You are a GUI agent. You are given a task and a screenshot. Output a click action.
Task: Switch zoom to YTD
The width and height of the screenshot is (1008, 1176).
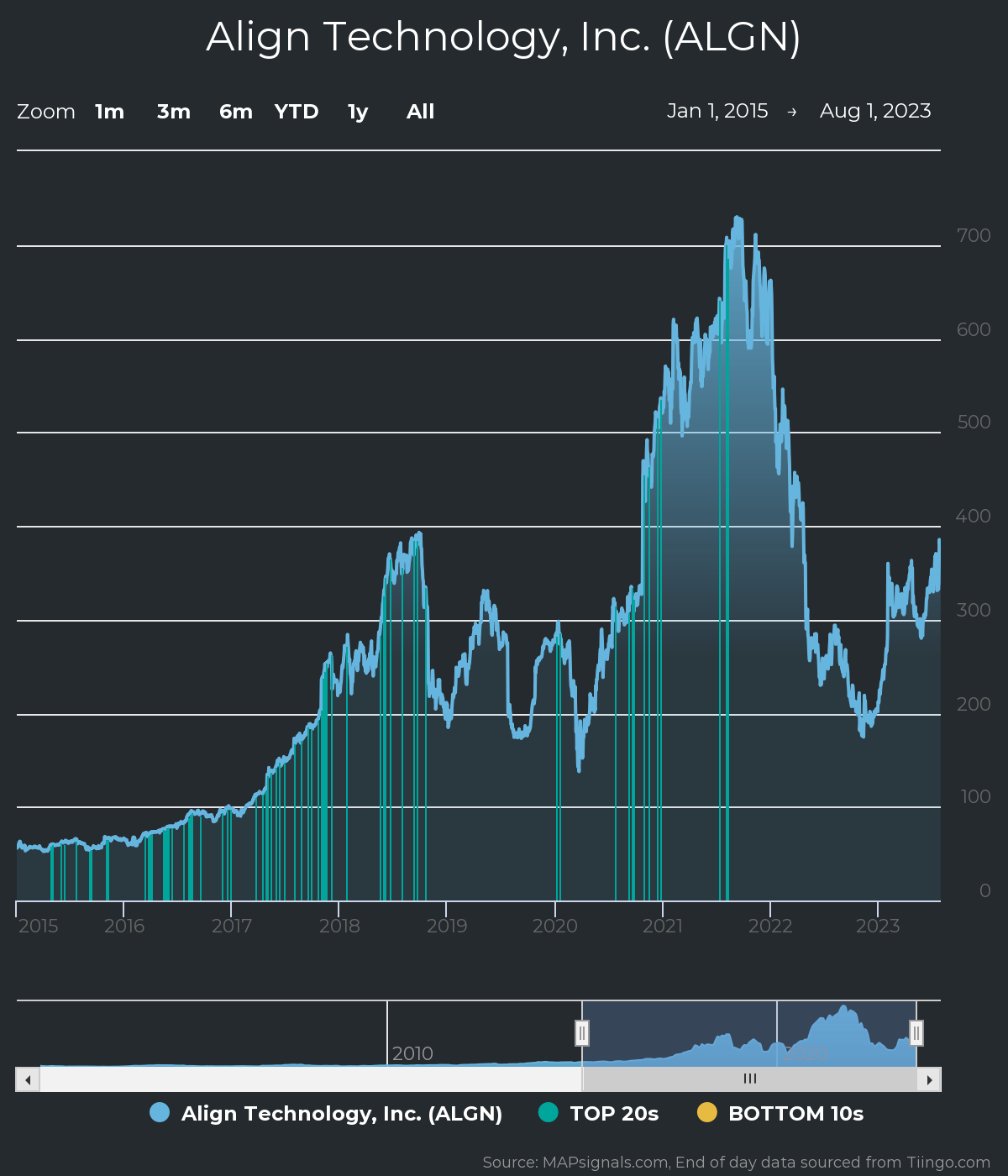click(x=297, y=112)
